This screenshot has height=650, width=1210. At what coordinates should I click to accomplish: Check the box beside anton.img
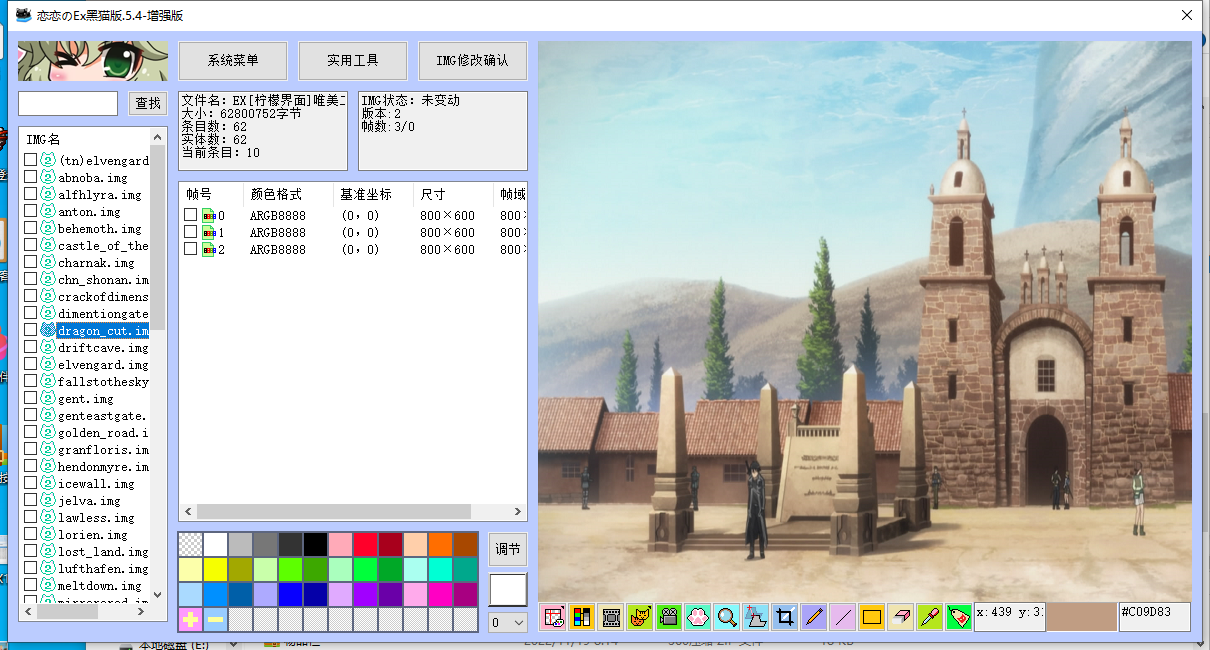31,211
